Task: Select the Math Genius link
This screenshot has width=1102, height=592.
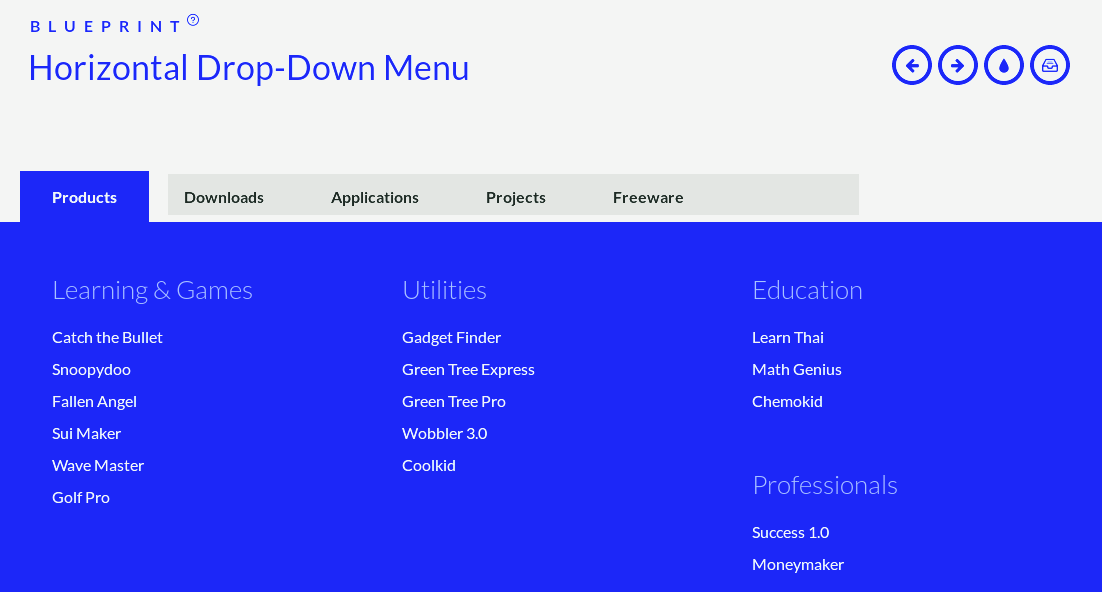Action: (x=796, y=370)
